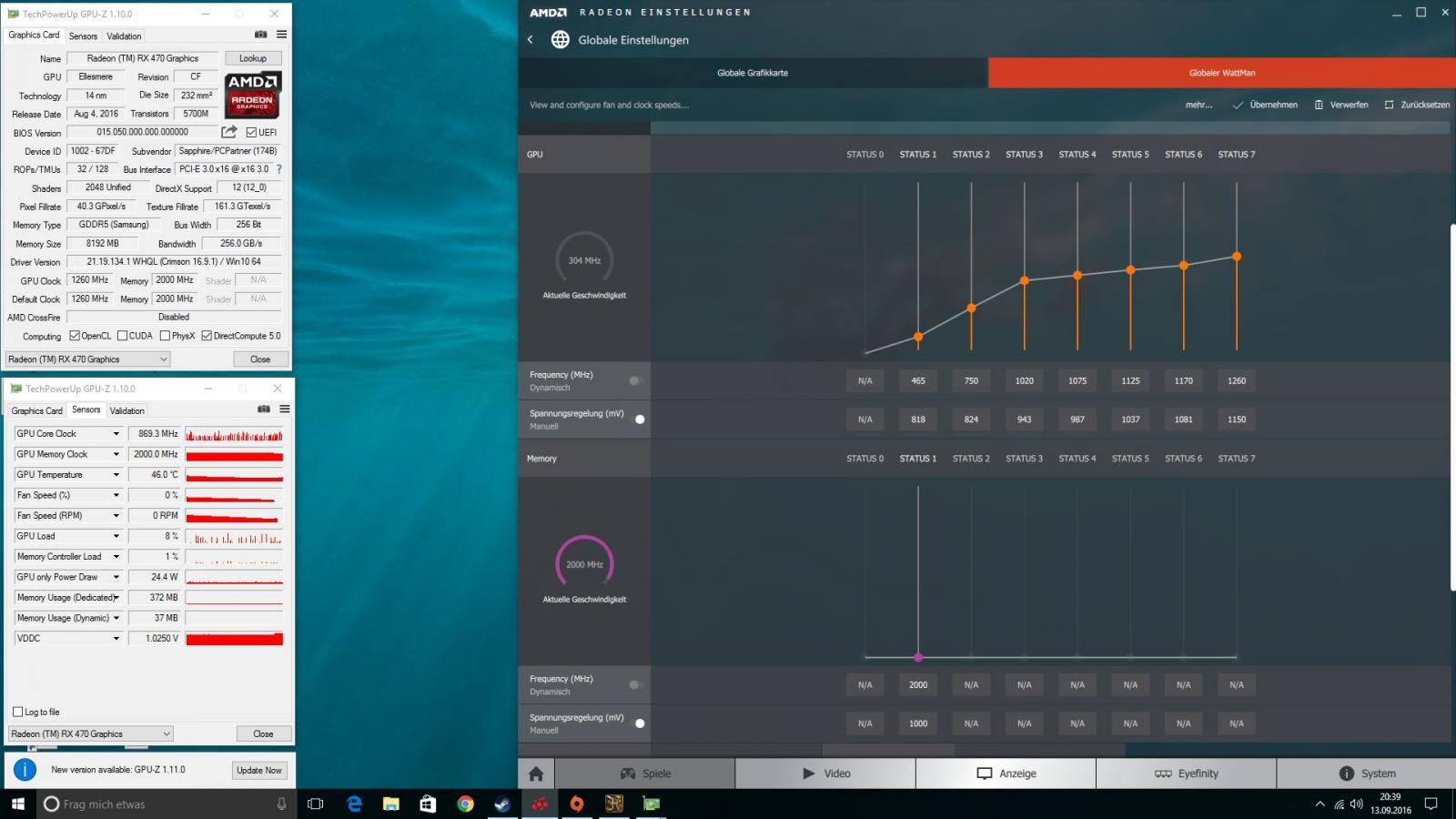Go back using Radeon settings back arrow
The image size is (1456, 819).
click(x=531, y=40)
